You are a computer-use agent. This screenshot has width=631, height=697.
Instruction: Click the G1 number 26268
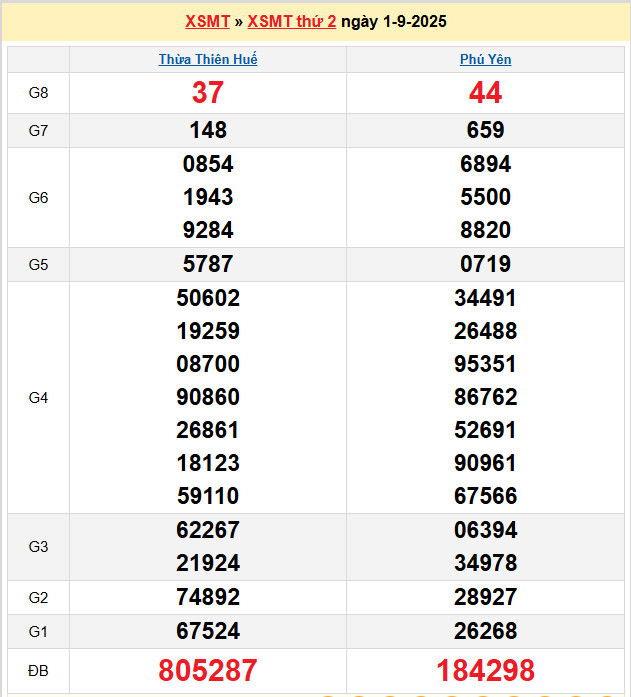click(485, 631)
